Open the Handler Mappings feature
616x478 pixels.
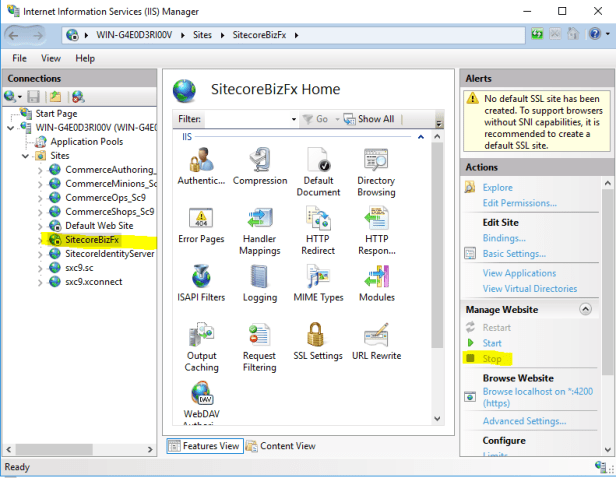click(x=260, y=220)
